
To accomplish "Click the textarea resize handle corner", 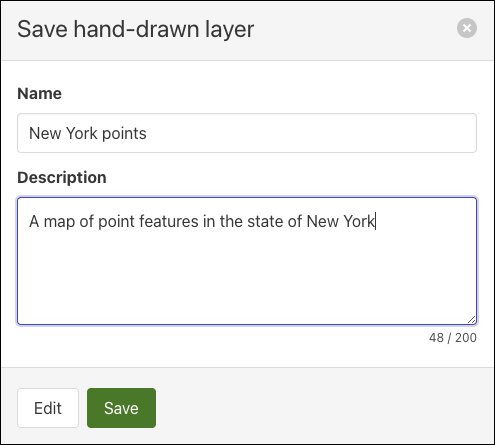I will pos(471,320).
